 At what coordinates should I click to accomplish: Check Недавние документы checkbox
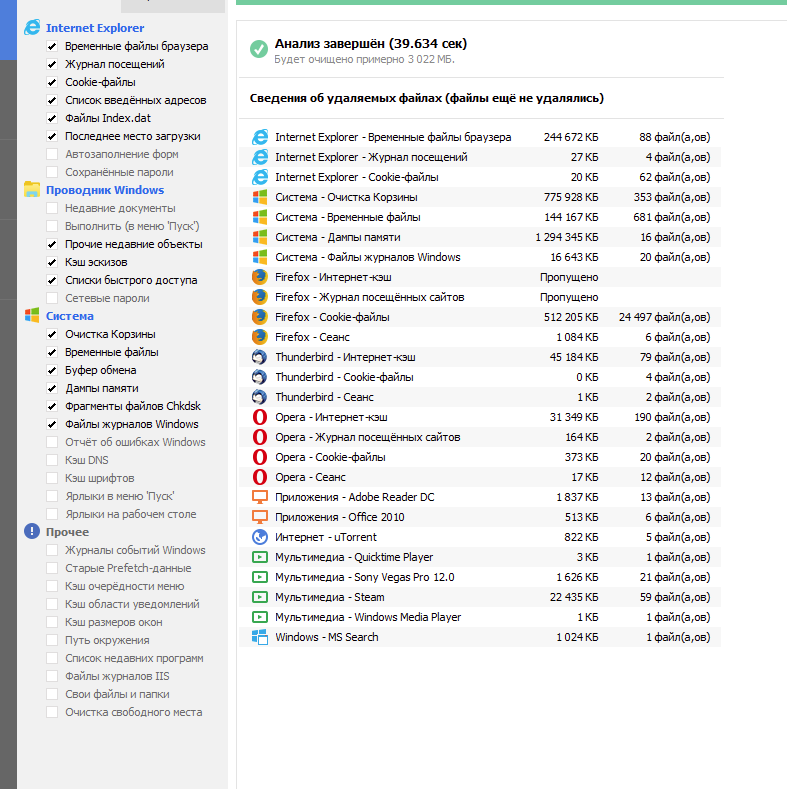52,208
